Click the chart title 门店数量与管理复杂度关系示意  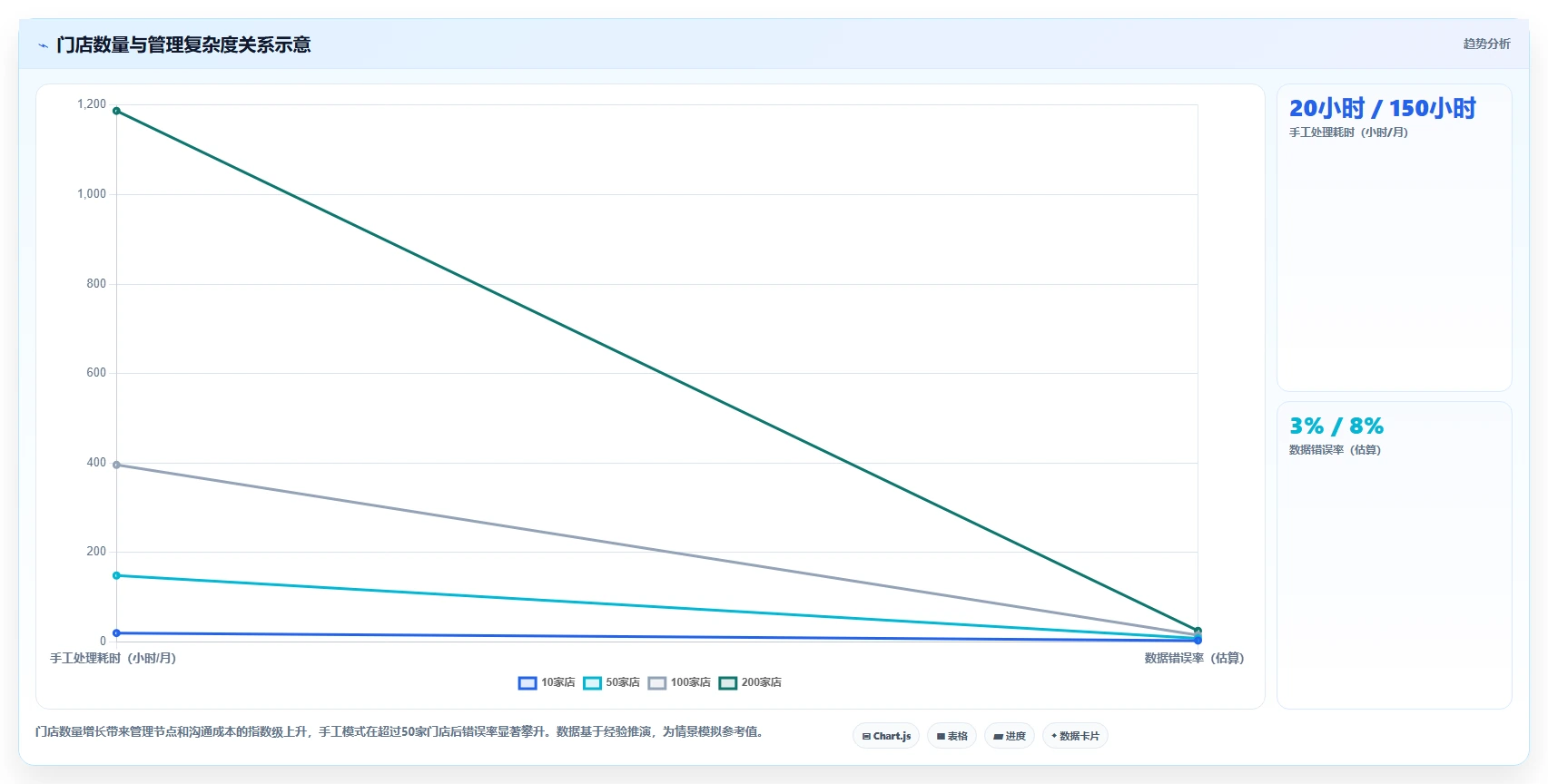click(x=183, y=44)
